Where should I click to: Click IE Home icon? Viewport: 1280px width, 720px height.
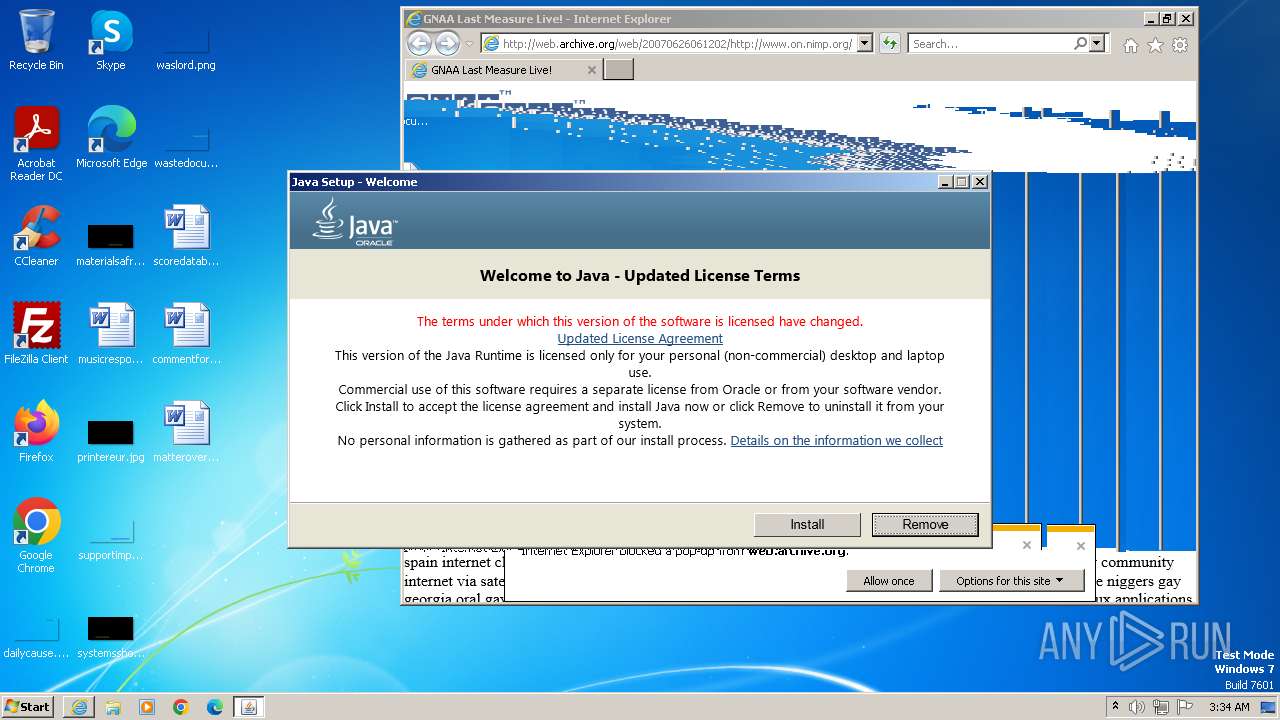pos(1131,45)
